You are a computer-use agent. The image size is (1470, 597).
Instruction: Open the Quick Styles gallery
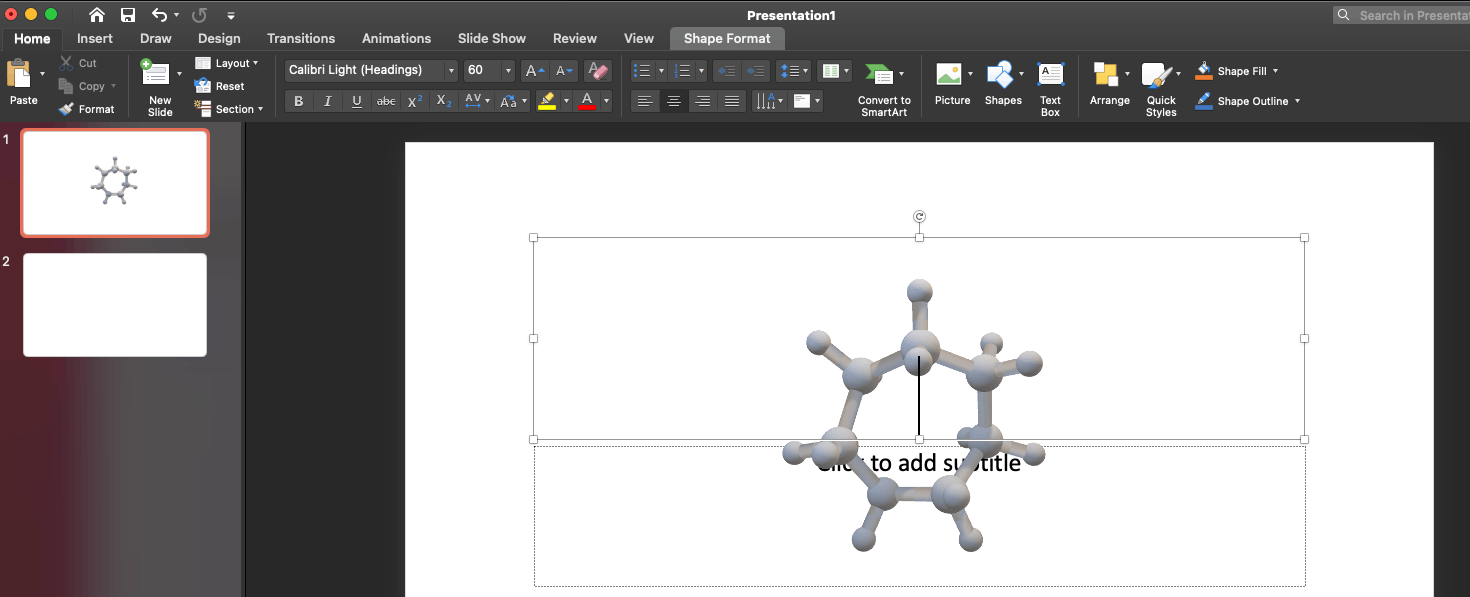[x=1161, y=89]
